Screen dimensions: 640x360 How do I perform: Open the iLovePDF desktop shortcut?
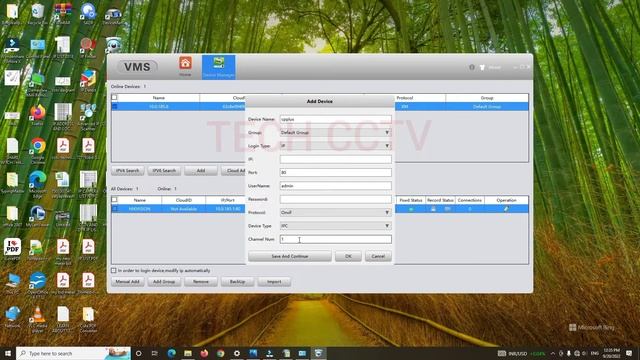(x=12, y=249)
